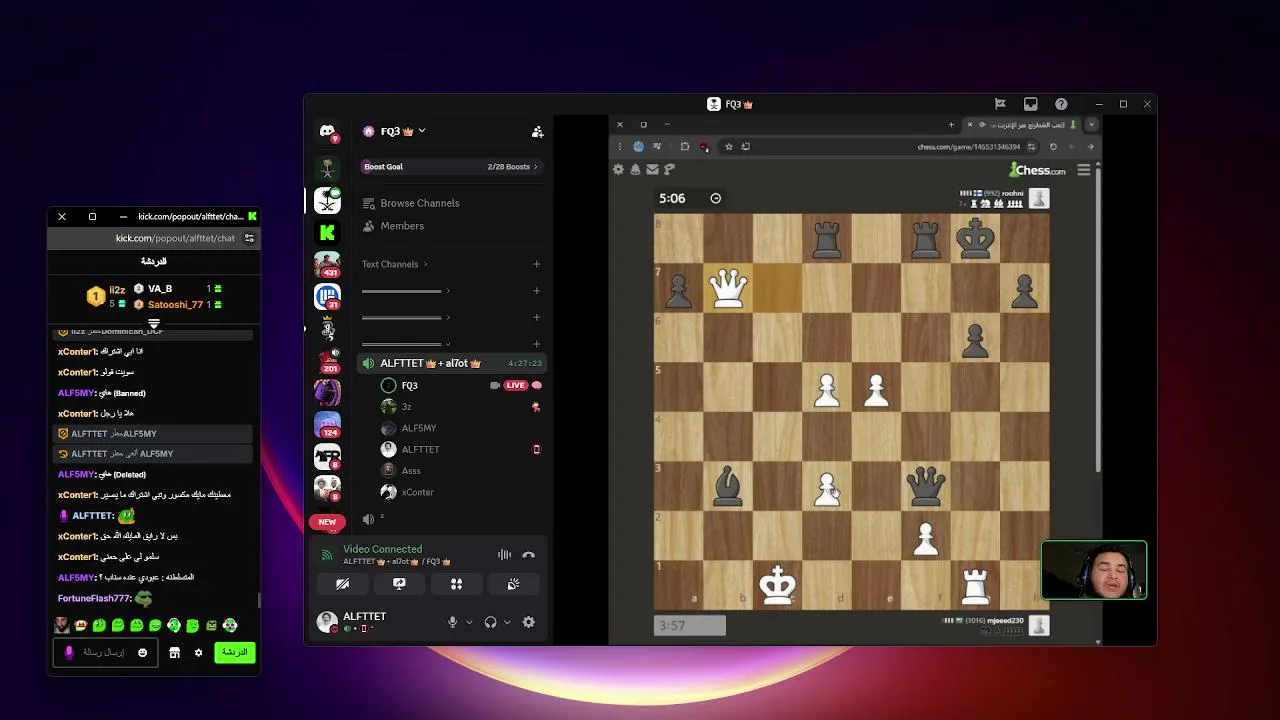Open a new tab in the streamed browser

click(951, 125)
